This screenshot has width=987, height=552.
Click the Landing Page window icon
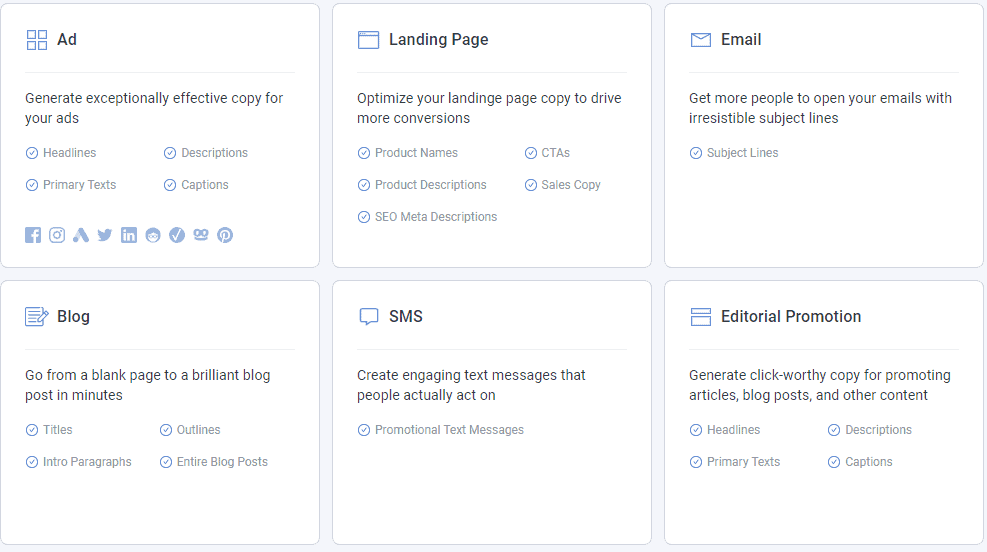click(368, 40)
